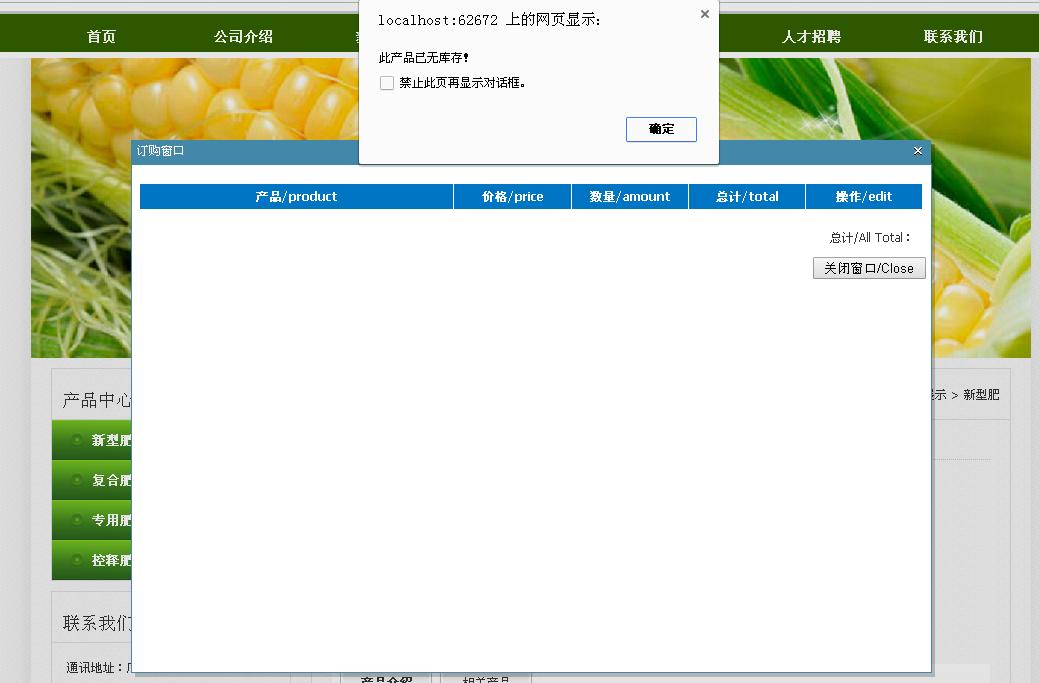Click the 总计/total column header
This screenshot has height=683, width=1039.
click(x=747, y=197)
